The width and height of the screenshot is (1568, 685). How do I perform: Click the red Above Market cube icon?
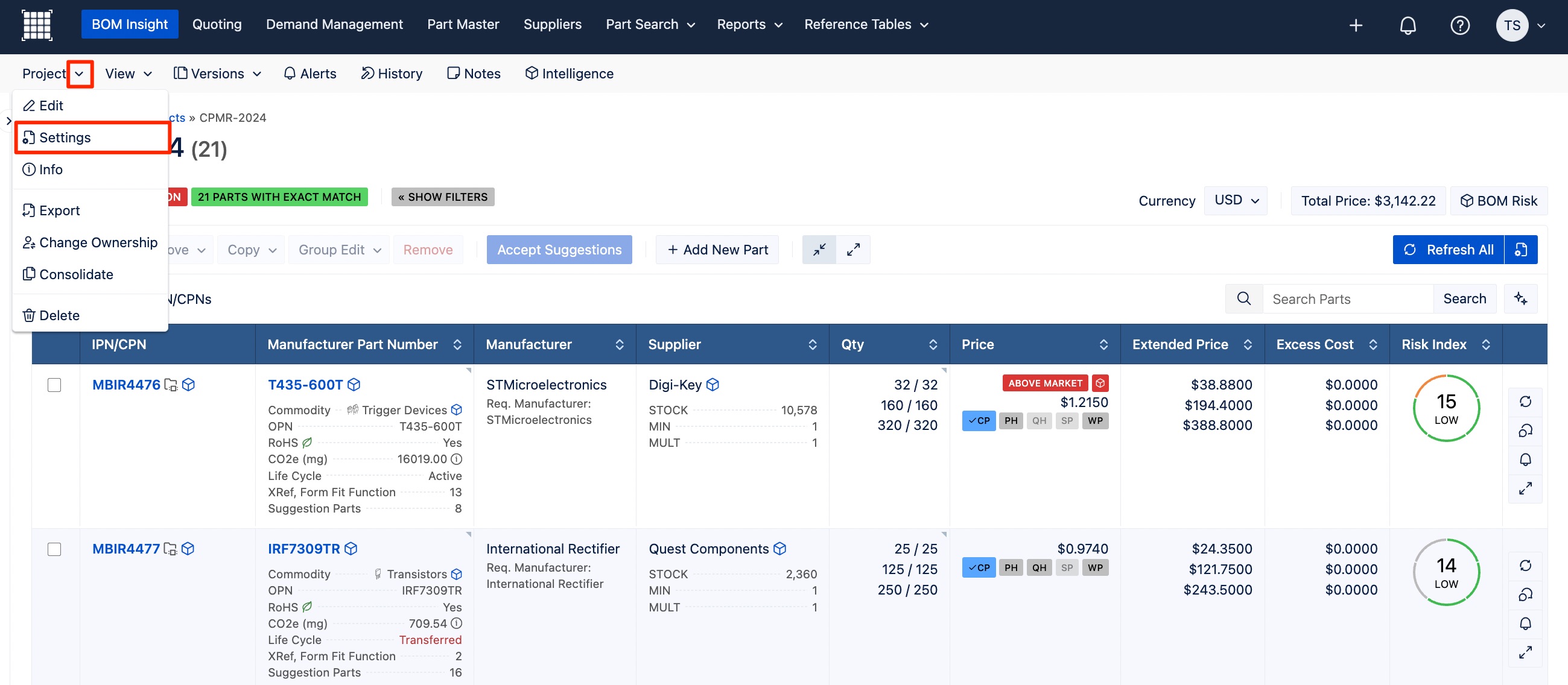point(1100,384)
